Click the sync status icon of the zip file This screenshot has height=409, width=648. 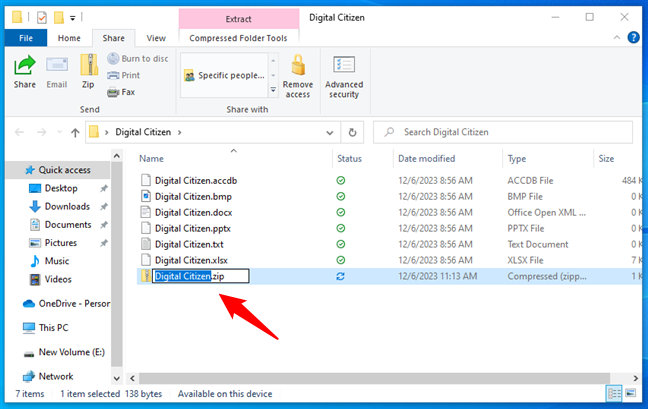[341, 276]
